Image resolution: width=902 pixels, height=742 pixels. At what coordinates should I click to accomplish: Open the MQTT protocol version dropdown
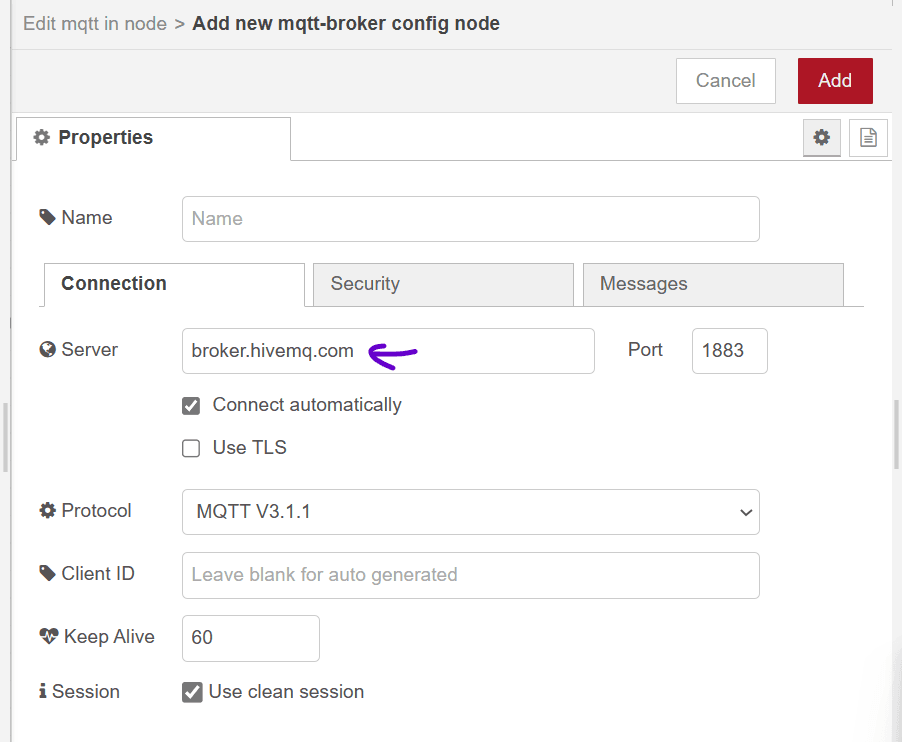coord(745,511)
